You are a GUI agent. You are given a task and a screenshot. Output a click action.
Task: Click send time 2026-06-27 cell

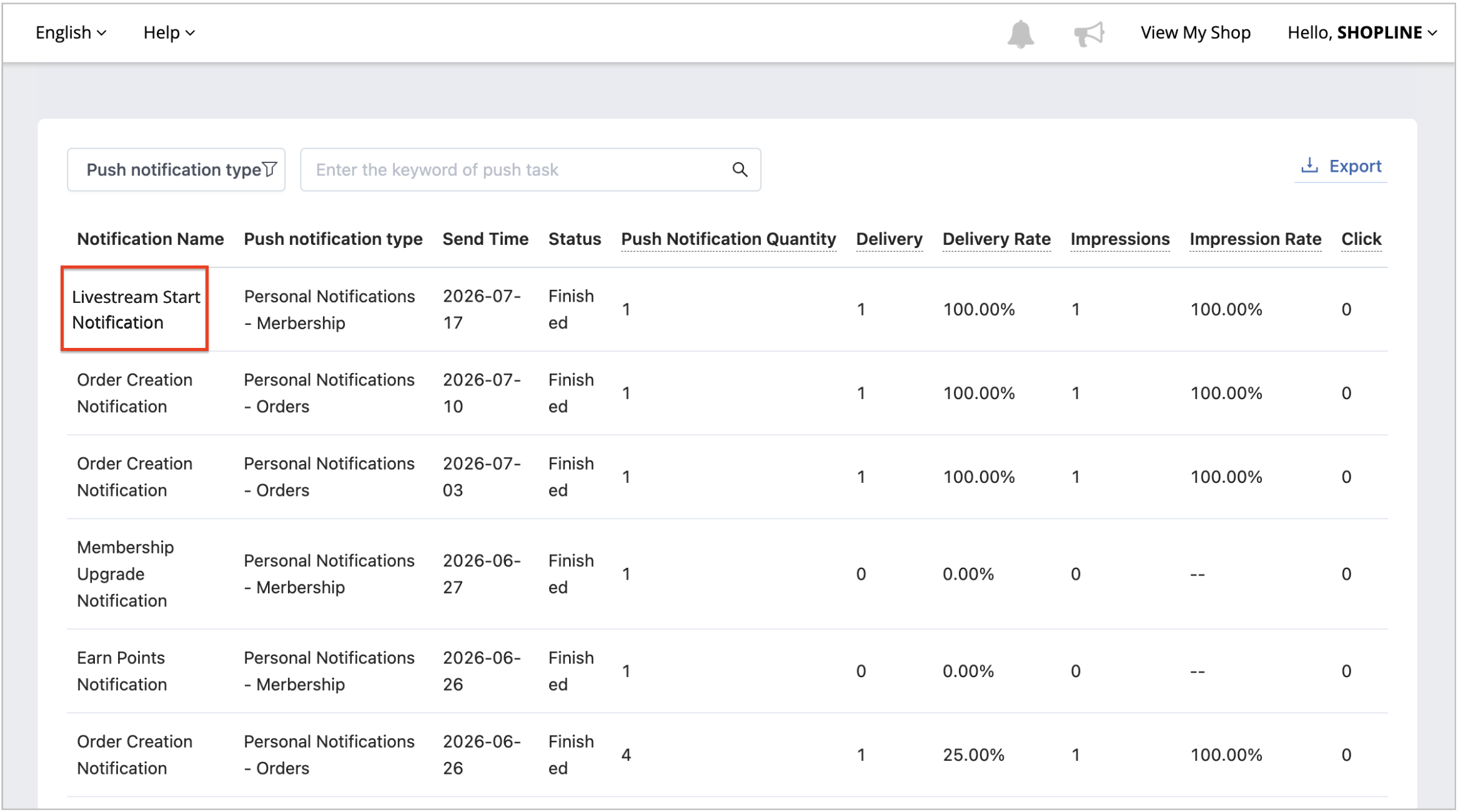pyautogui.click(x=482, y=574)
